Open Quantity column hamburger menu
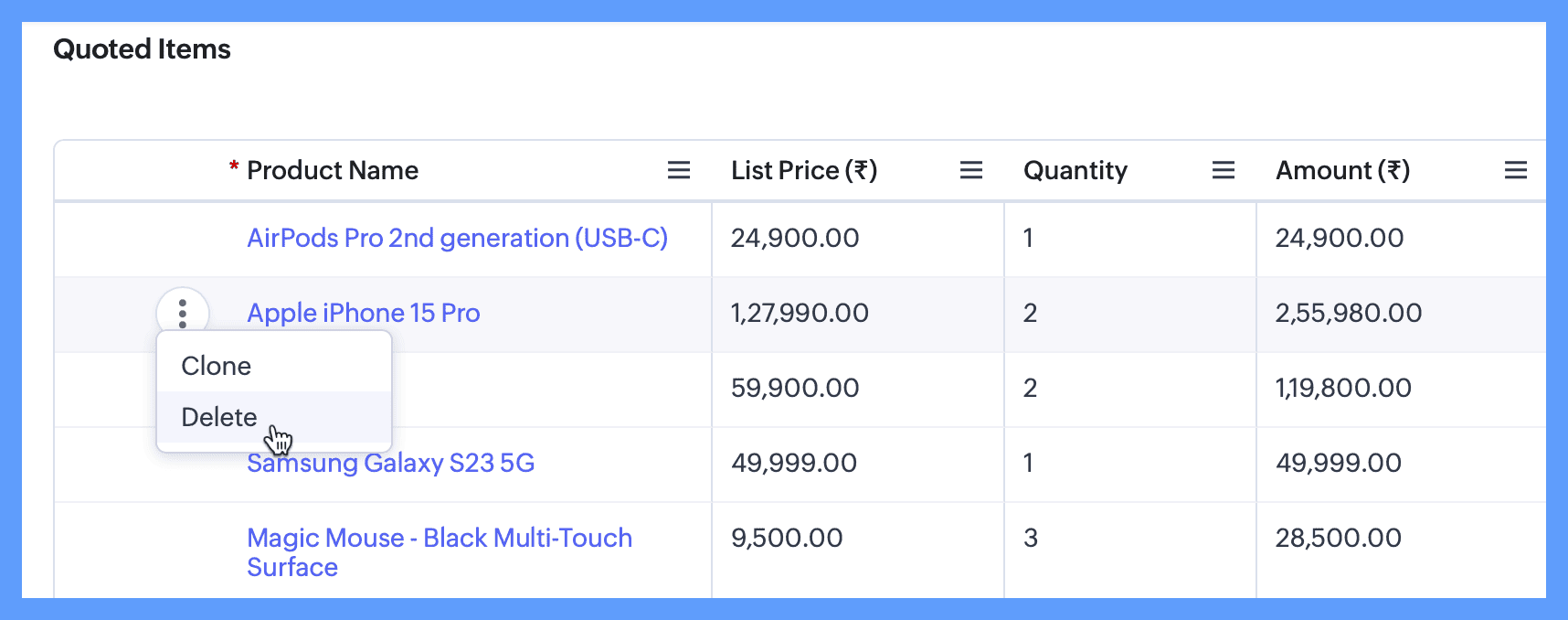This screenshot has width=1568, height=620. 1224,170
